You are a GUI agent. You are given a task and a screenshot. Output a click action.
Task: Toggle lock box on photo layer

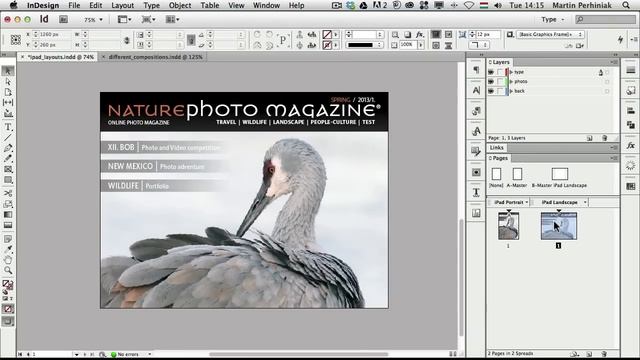tap(500, 82)
